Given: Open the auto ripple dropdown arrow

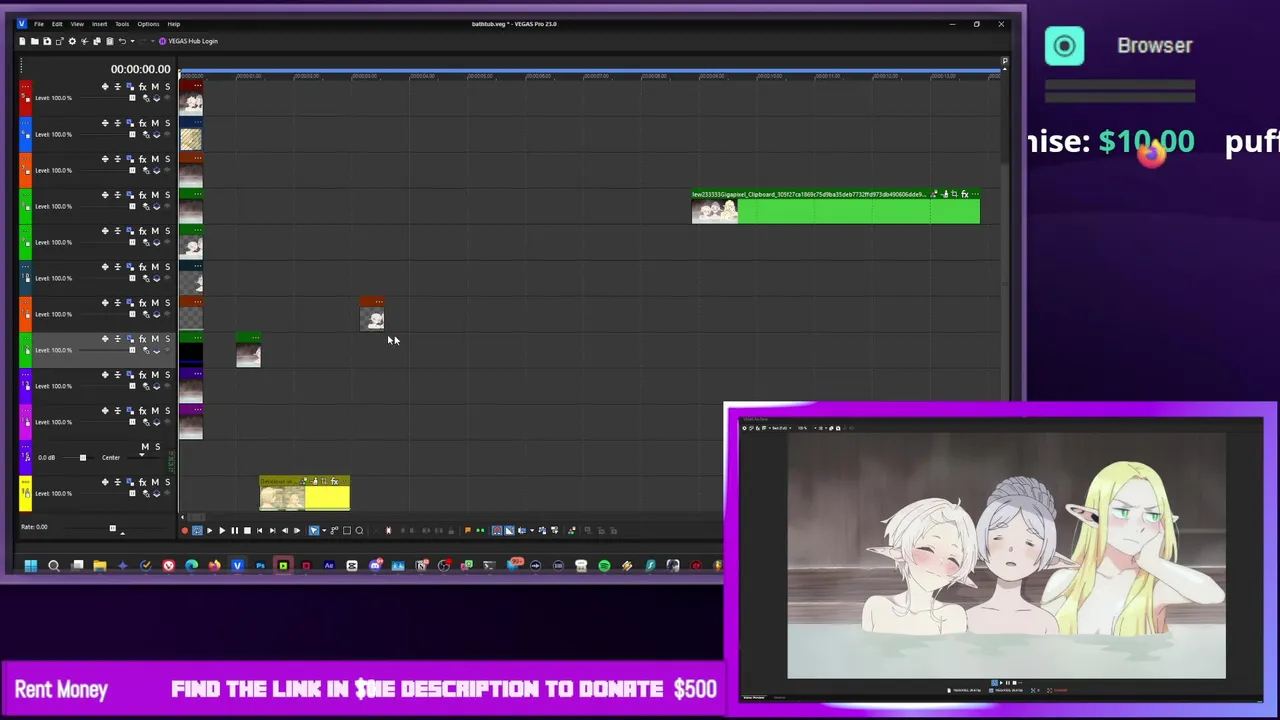Looking at the screenshot, I should [532, 530].
